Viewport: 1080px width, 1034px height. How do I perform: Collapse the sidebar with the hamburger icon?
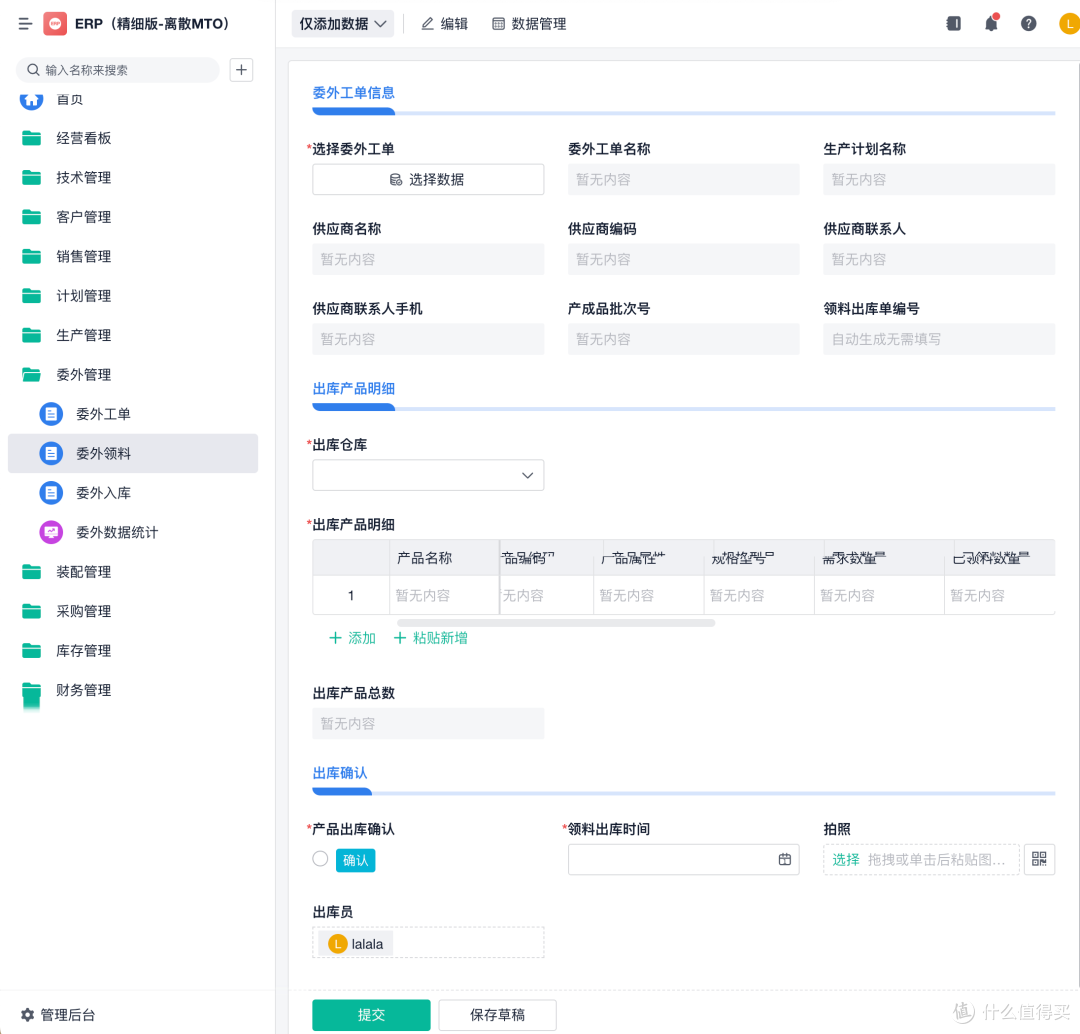click(25, 24)
